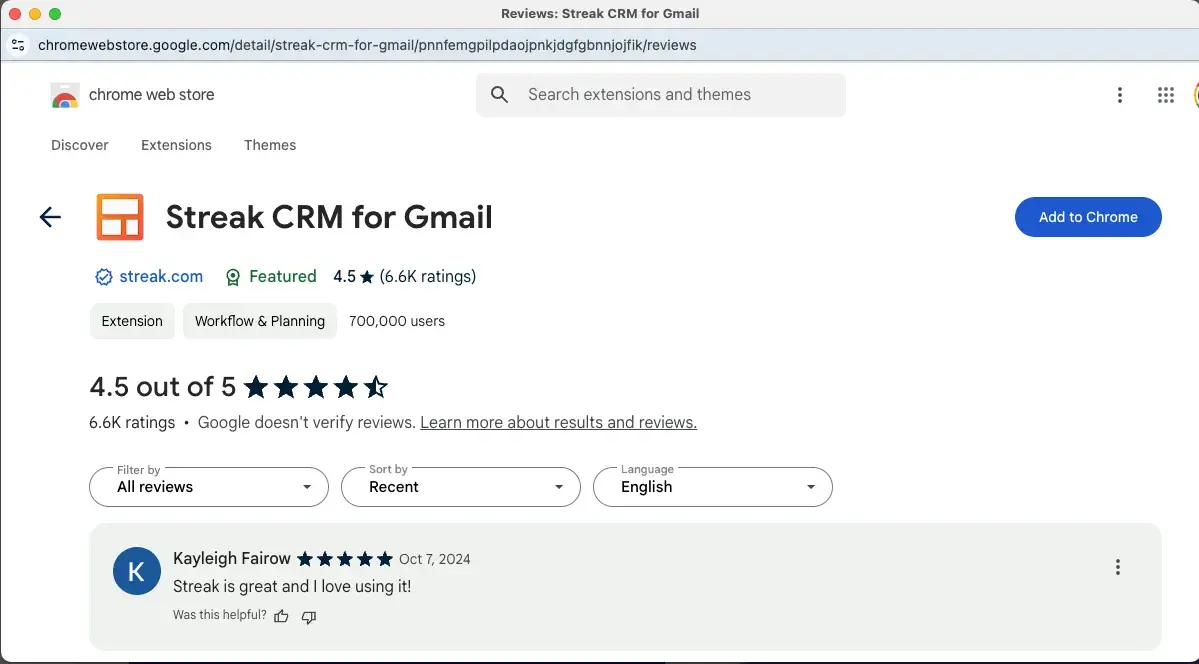Open the three-dot header menu
This screenshot has width=1199, height=664.
[x=1119, y=95]
